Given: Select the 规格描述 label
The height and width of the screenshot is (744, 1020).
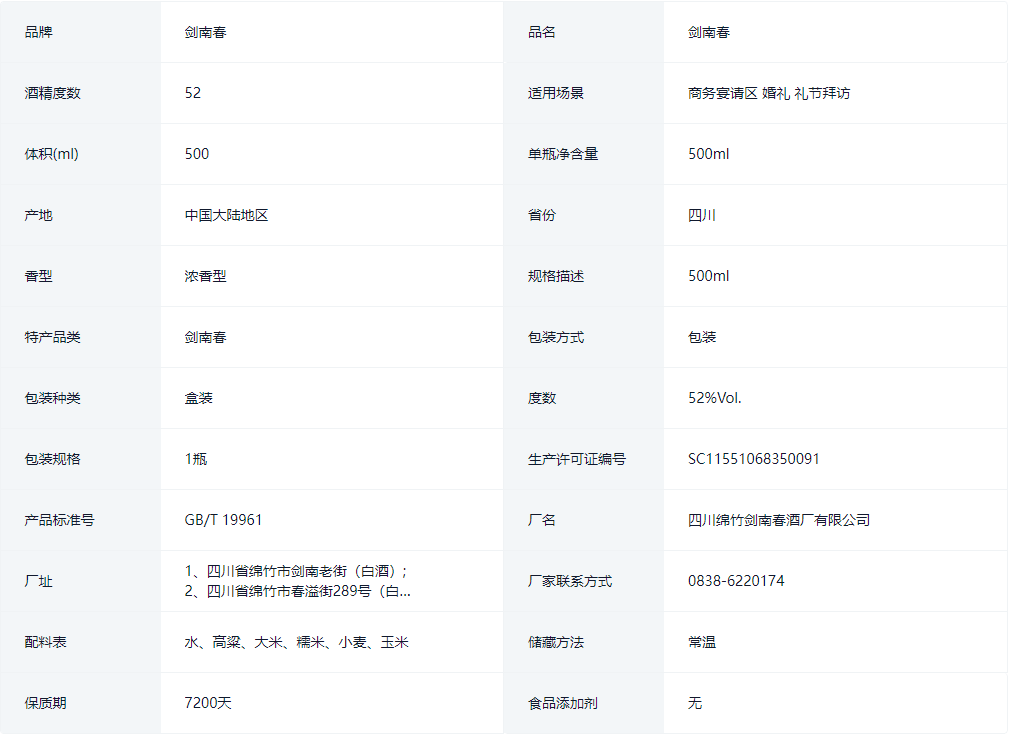Looking at the screenshot, I should point(556,276).
